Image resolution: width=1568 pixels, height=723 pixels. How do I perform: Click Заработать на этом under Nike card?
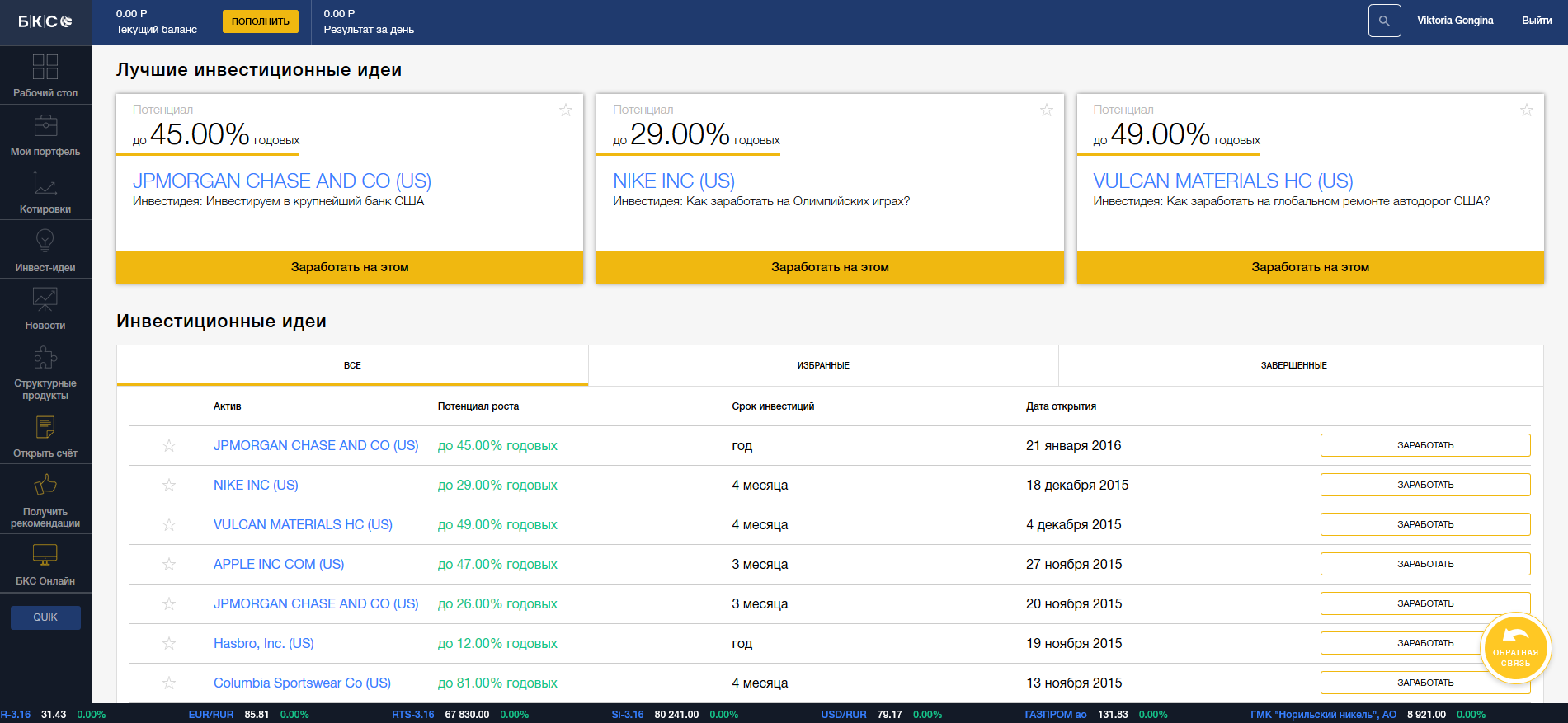pyautogui.click(x=830, y=267)
